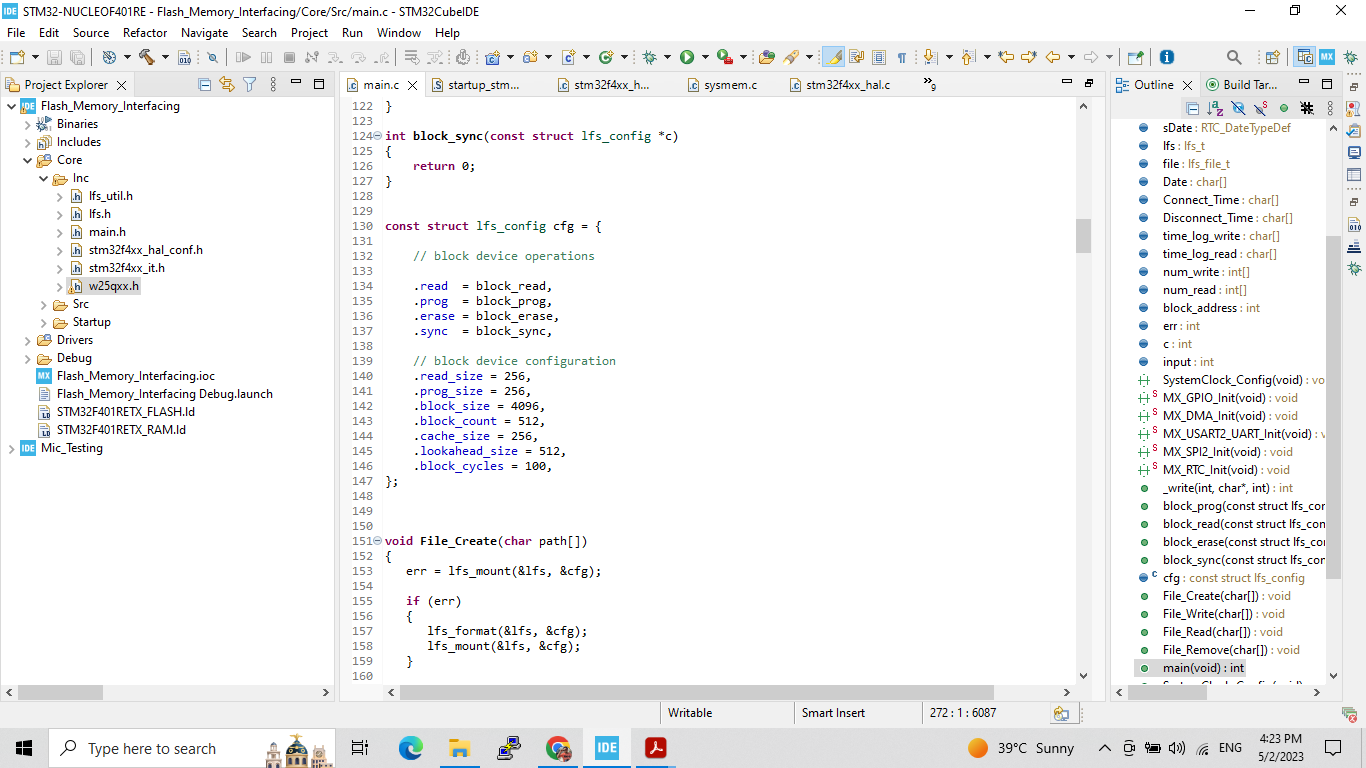Toggle Mark Occurrences highlighter icon
1366x768 pixels.
coord(833,57)
